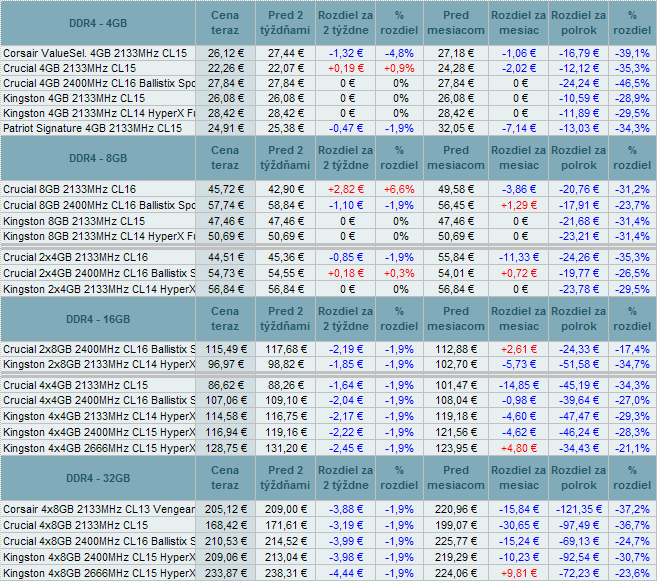Click '-24,24 €' half-year difference cell
The height and width of the screenshot is (581, 657).
point(579,83)
